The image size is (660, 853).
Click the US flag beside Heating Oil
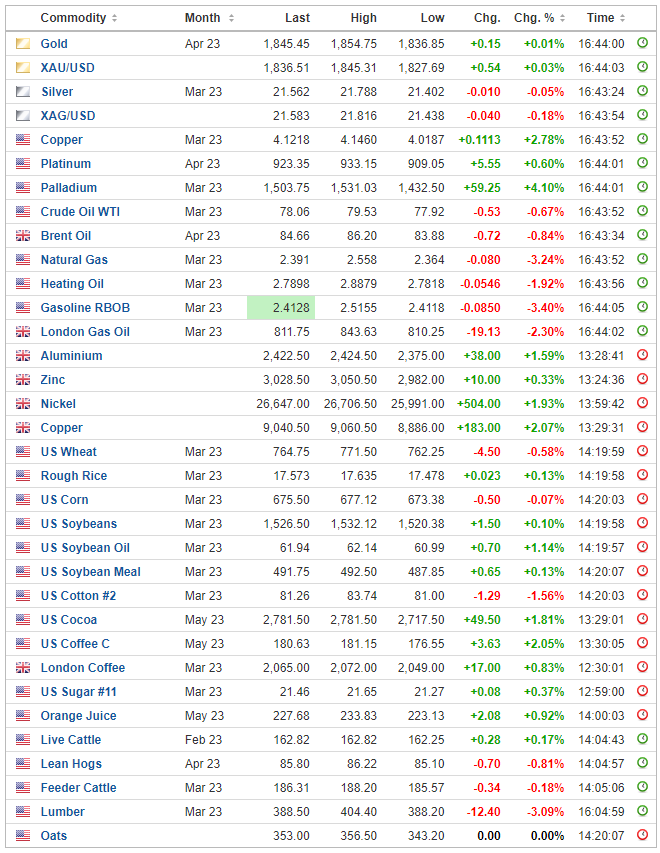point(23,283)
